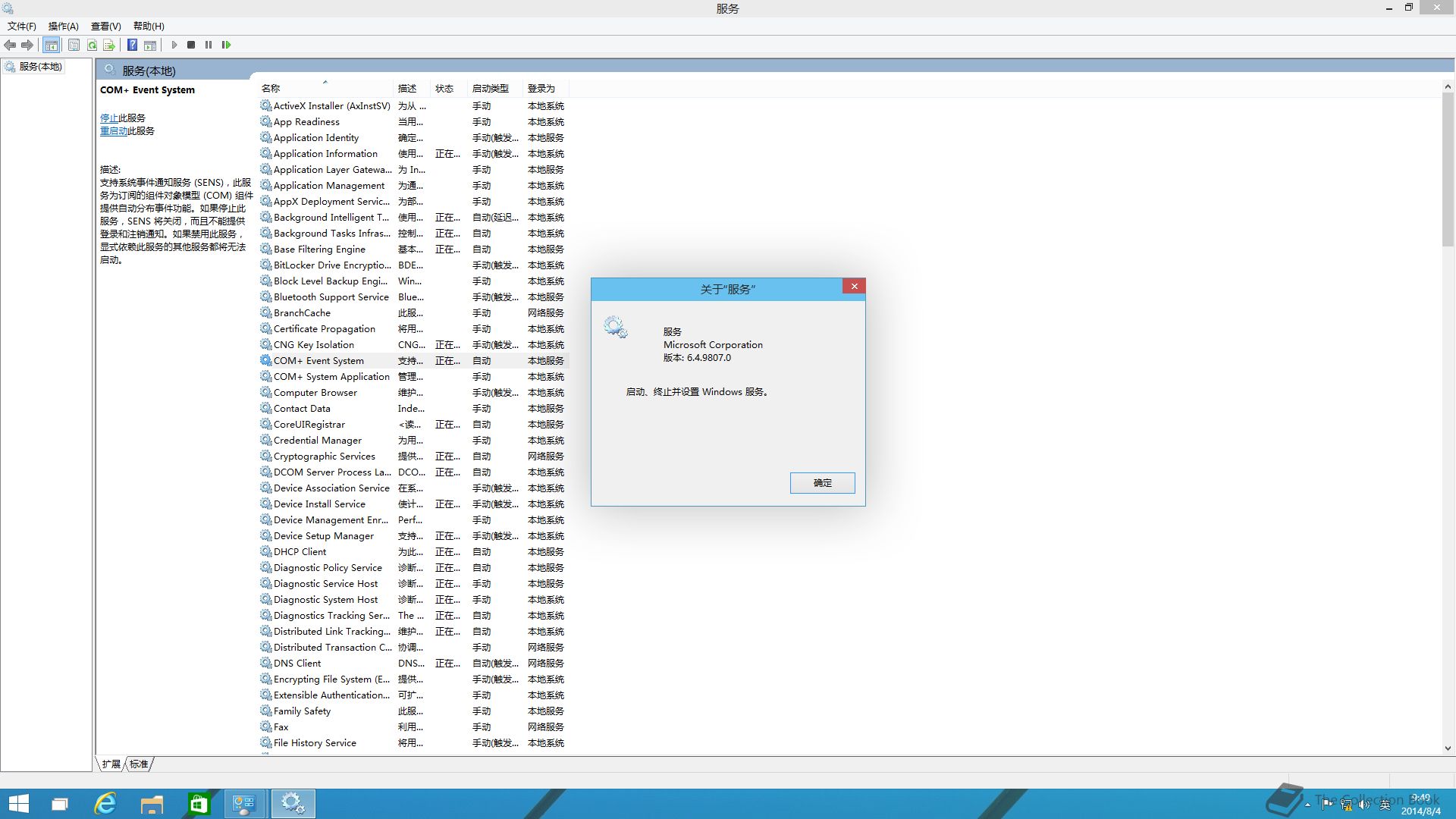Select the Background Intelligent T... service
The image size is (1456, 819).
pos(413,218)
